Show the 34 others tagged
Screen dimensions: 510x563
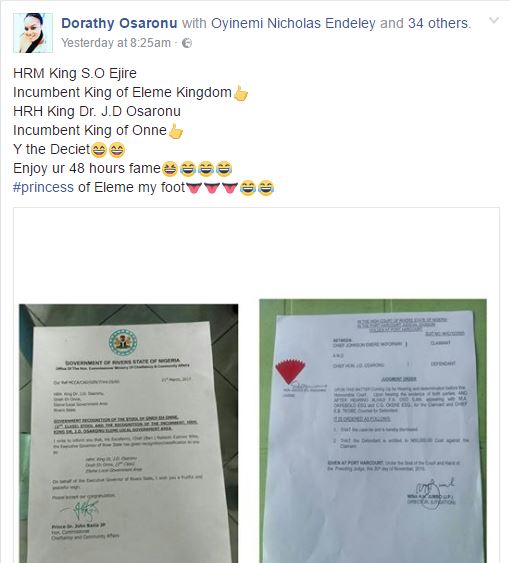438,23
